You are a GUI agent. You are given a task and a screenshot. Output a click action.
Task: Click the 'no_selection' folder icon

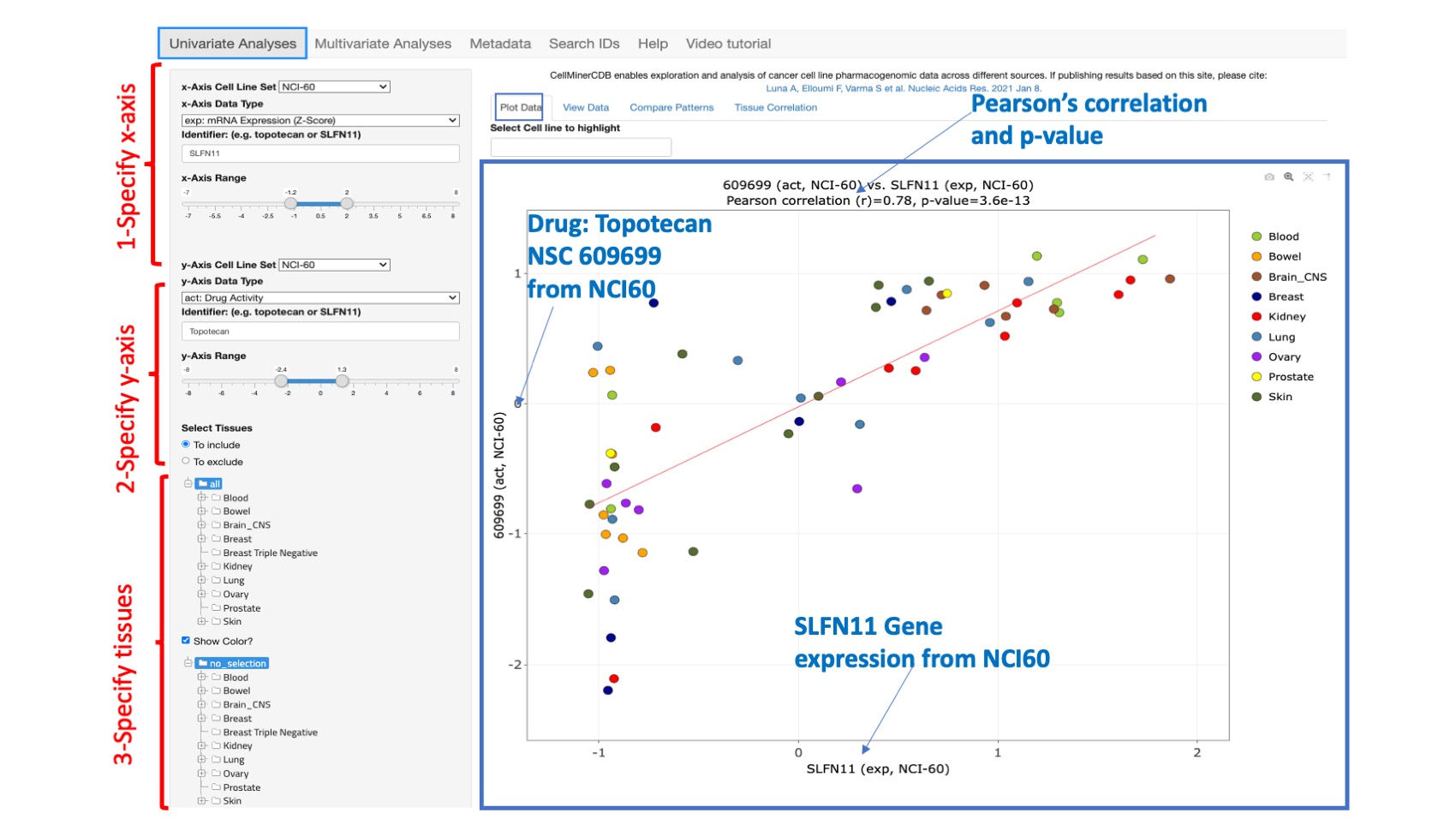[x=203, y=663]
